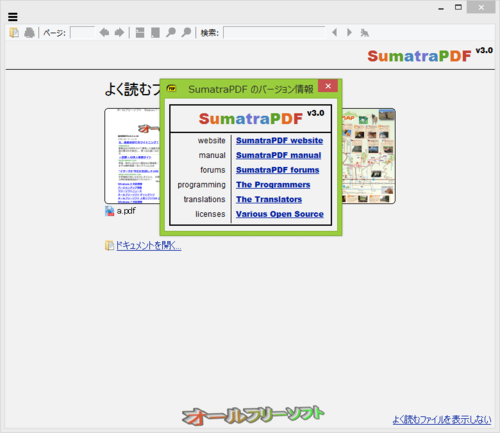Viewport: 500px width, 433px height.
Task: Click よく読むファイルを表示しない link
Action: pos(442,419)
